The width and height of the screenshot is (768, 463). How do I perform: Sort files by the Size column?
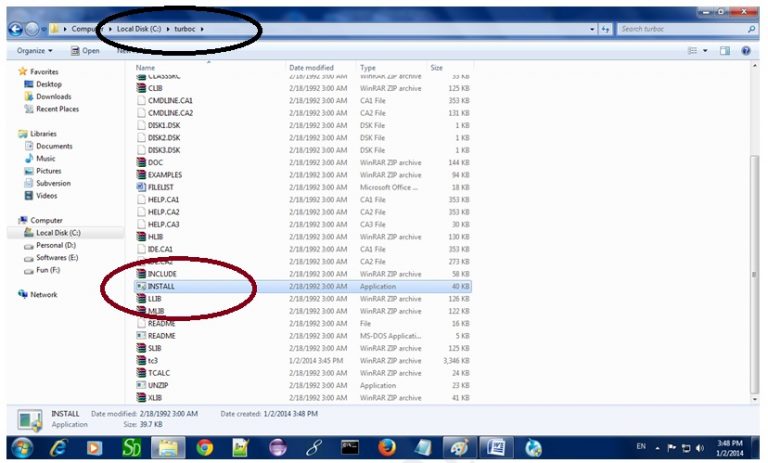437,67
